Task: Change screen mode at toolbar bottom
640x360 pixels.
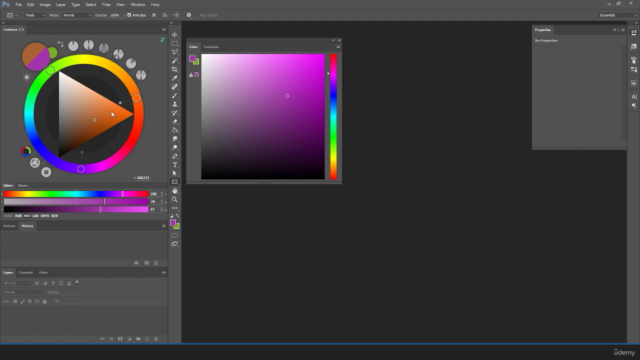Action: tap(175, 244)
